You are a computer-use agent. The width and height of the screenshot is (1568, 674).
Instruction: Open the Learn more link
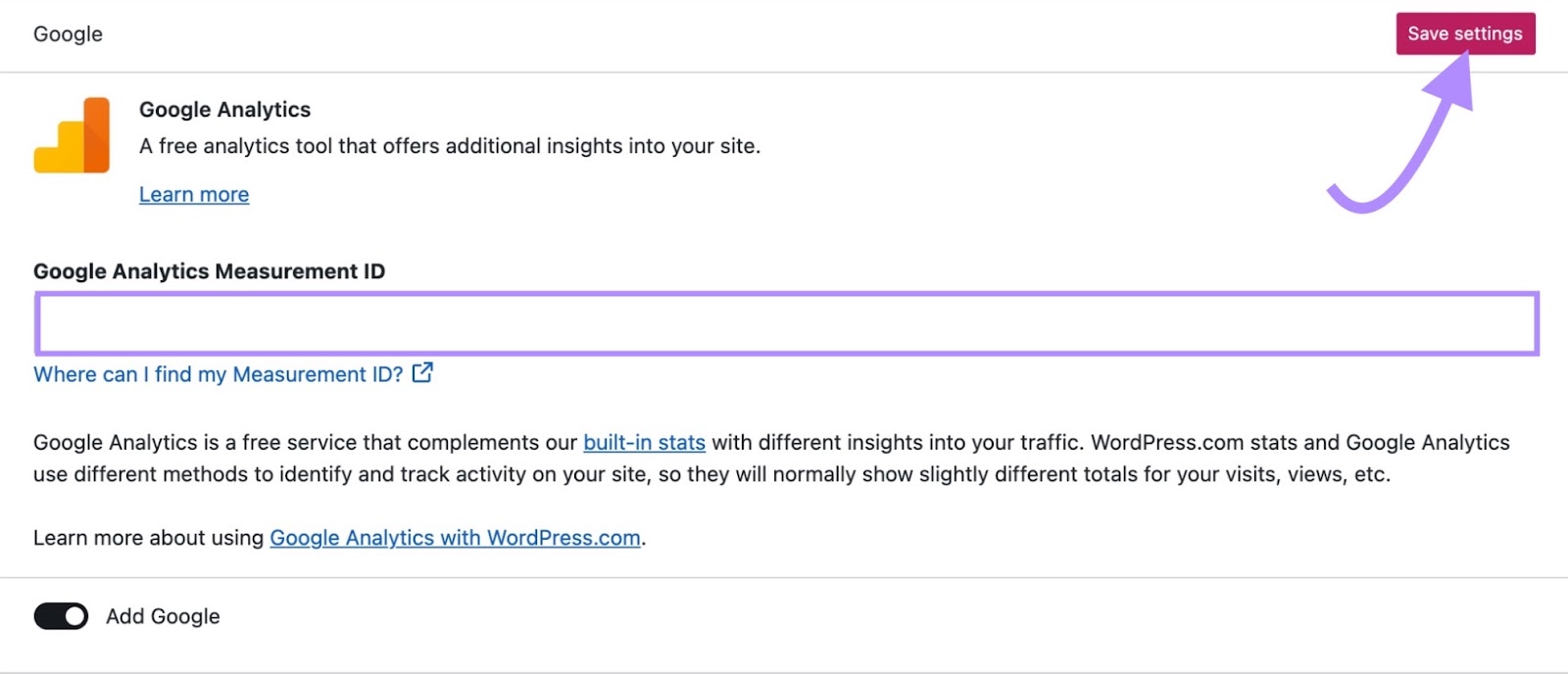(193, 194)
